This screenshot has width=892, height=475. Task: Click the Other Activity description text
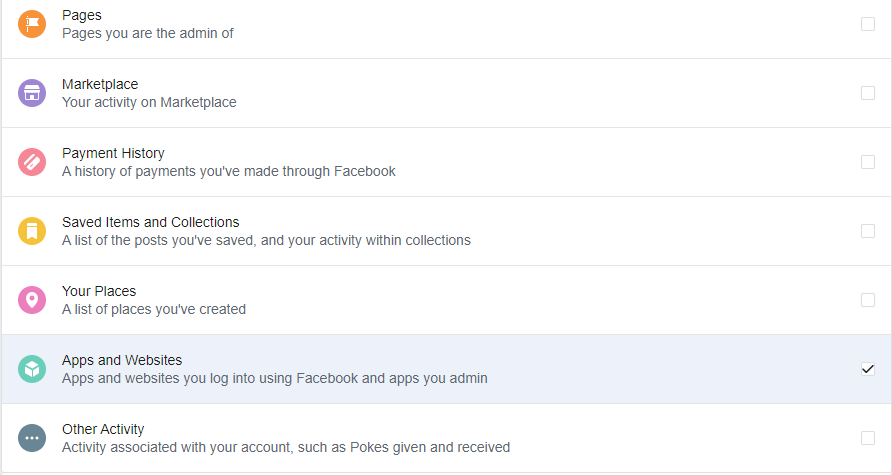click(x=286, y=447)
